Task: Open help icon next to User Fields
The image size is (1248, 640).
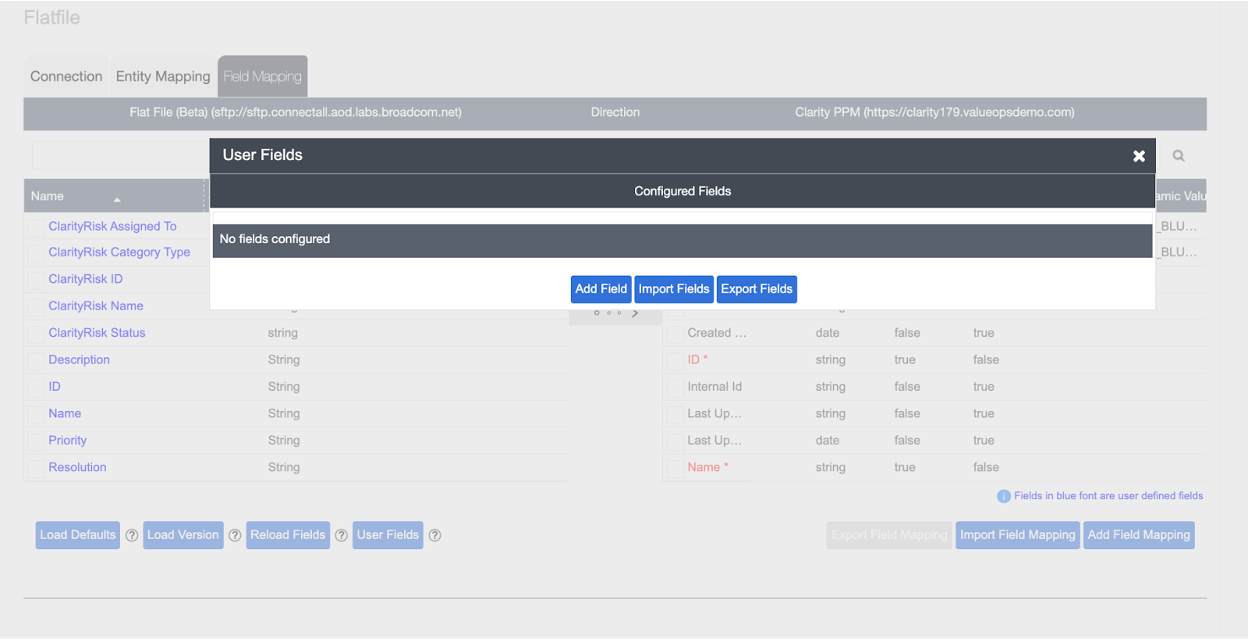Action: [x=434, y=535]
